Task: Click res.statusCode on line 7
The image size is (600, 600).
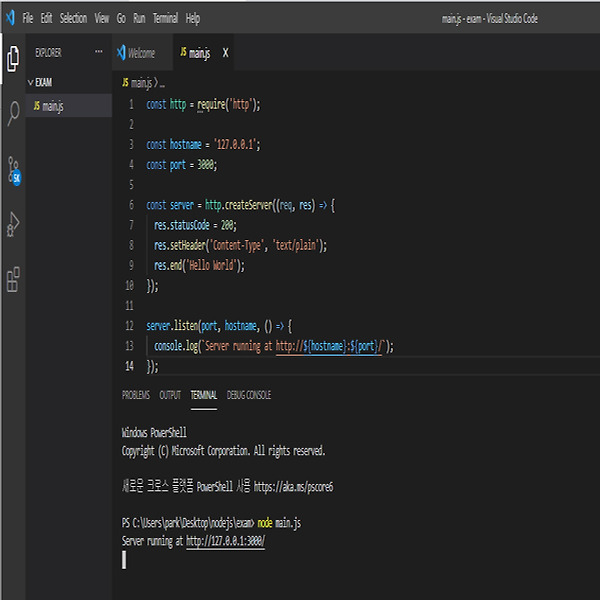Action: pyautogui.click(x=182, y=225)
